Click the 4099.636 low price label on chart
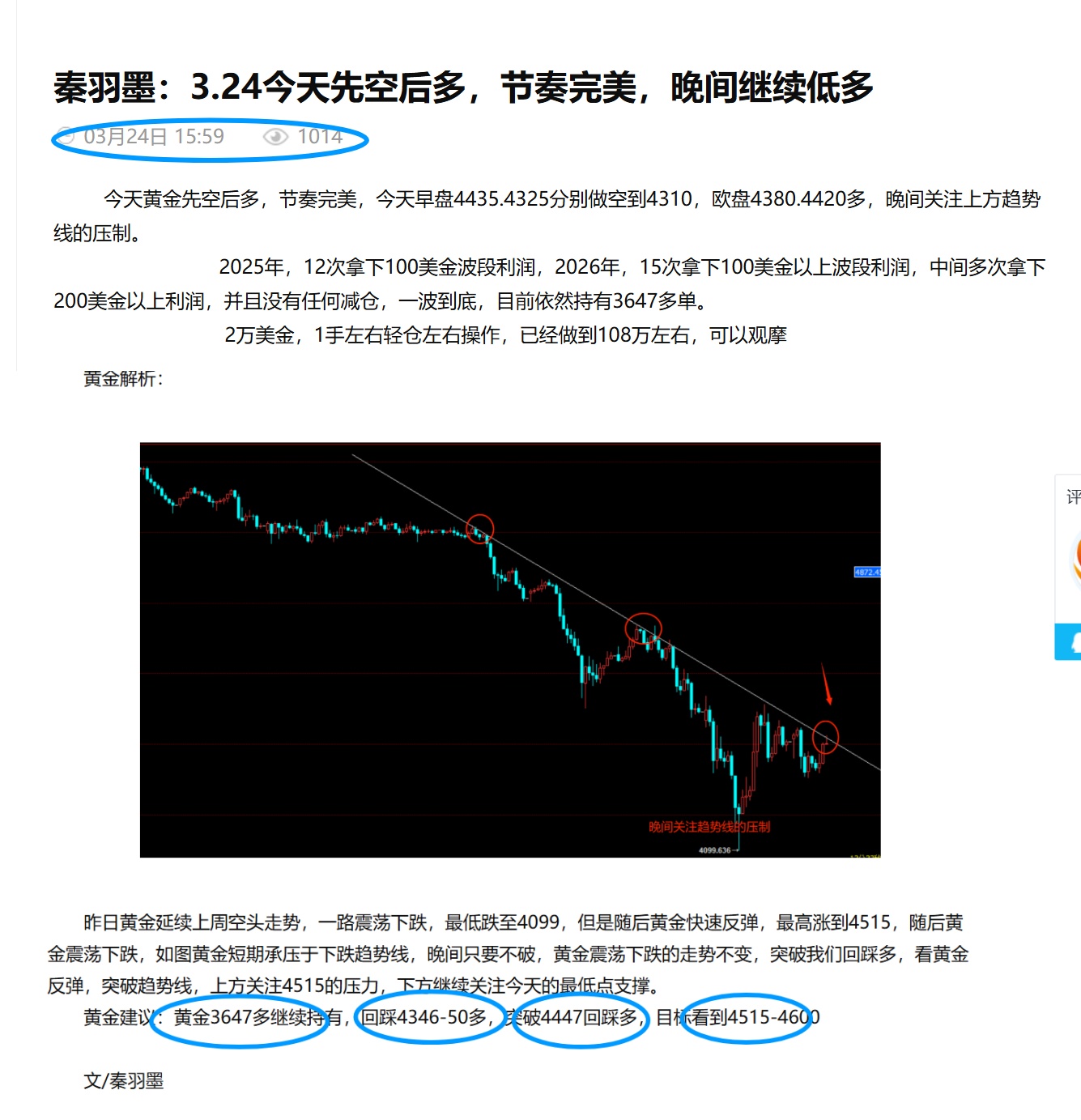Screen dimensions: 1081x1120 (715, 850)
